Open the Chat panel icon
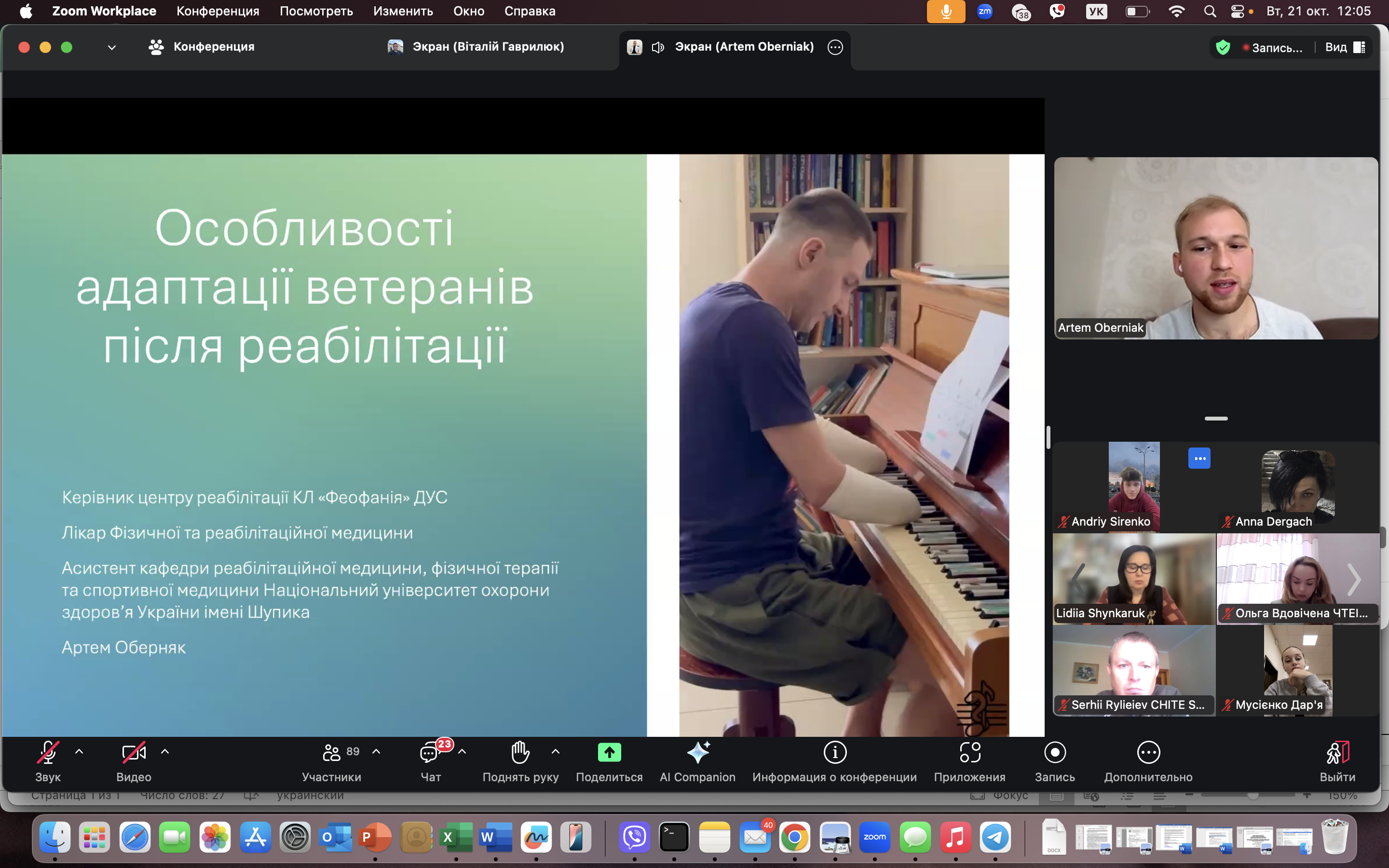Viewport: 1389px width, 868px height. tap(429, 753)
